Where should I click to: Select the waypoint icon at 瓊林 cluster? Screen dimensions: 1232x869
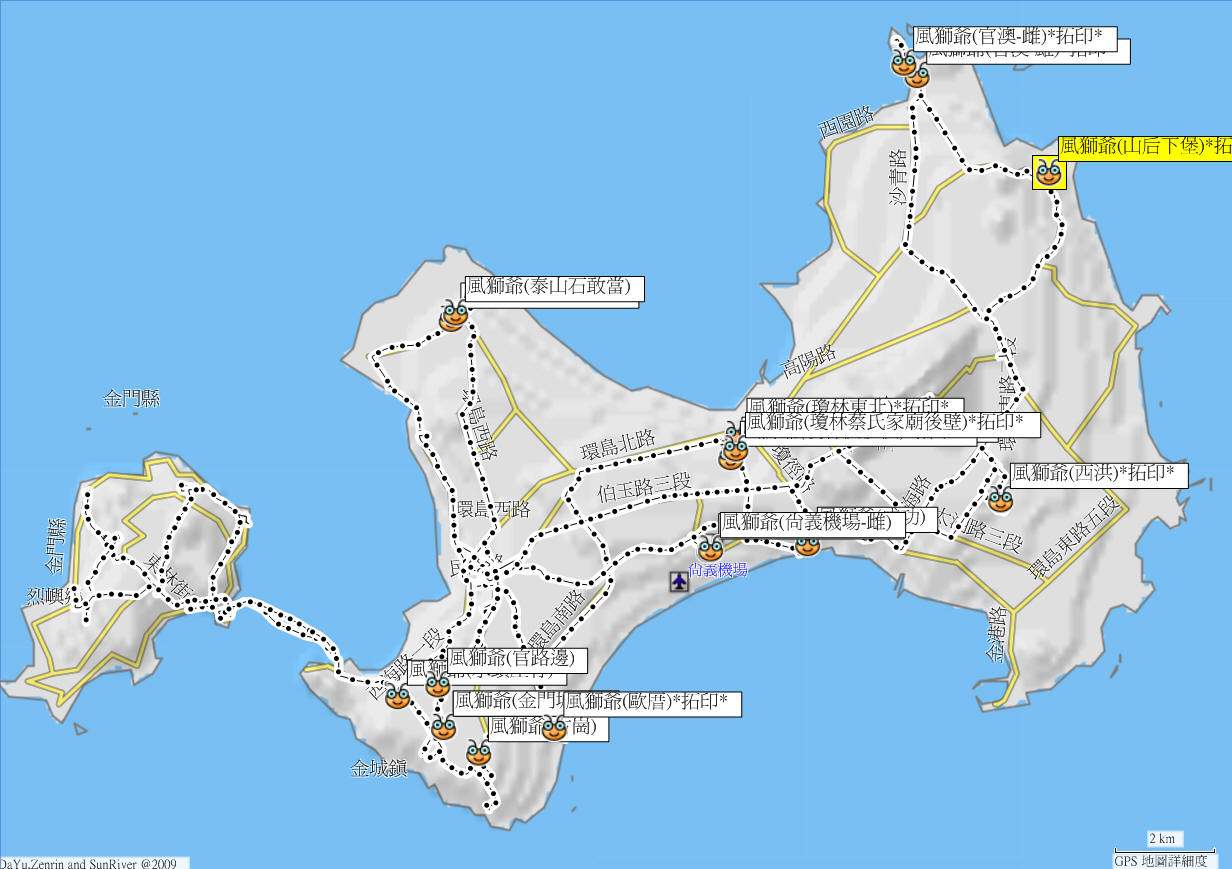point(734,450)
